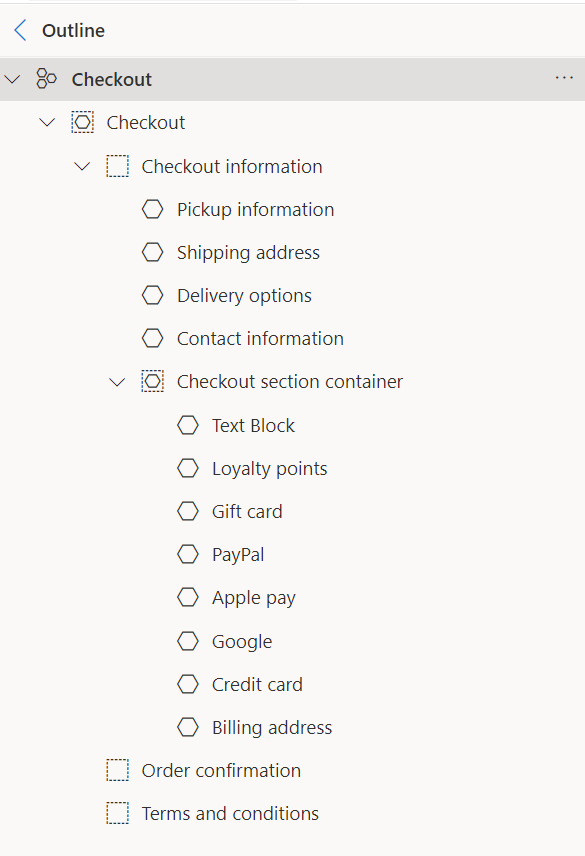Collapse the Checkout section container node
The height and width of the screenshot is (856, 585).
click(117, 381)
